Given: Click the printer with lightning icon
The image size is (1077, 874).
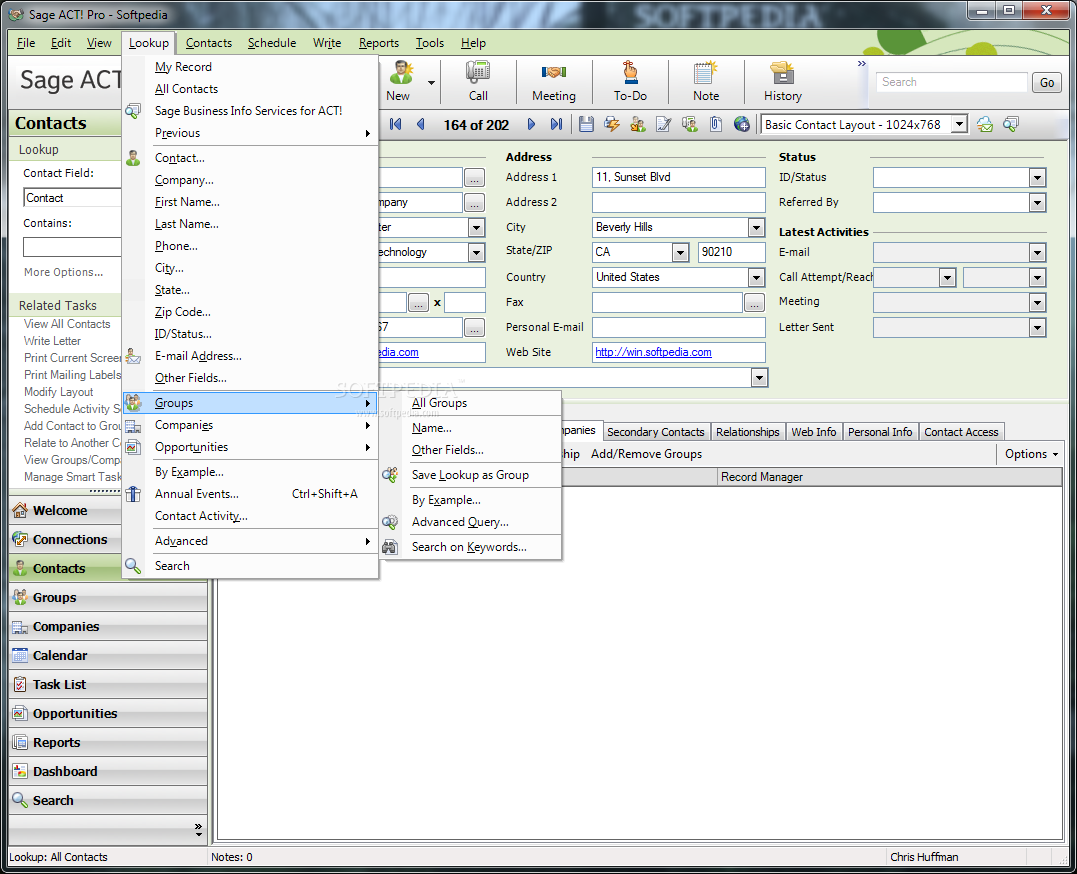Looking at the screenshot, I should [611, 124].
